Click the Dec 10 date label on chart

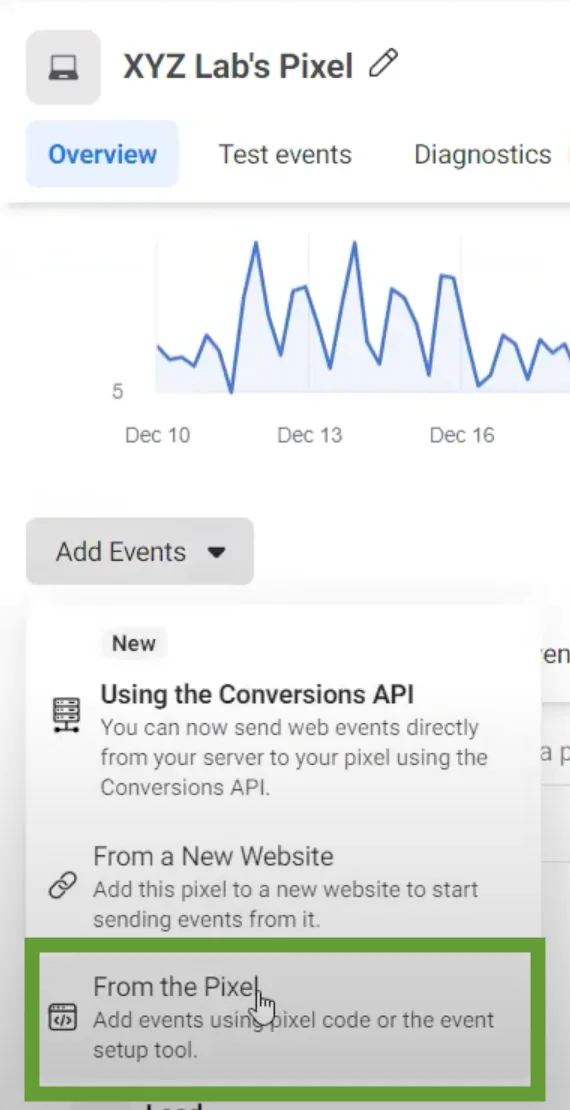157,435
